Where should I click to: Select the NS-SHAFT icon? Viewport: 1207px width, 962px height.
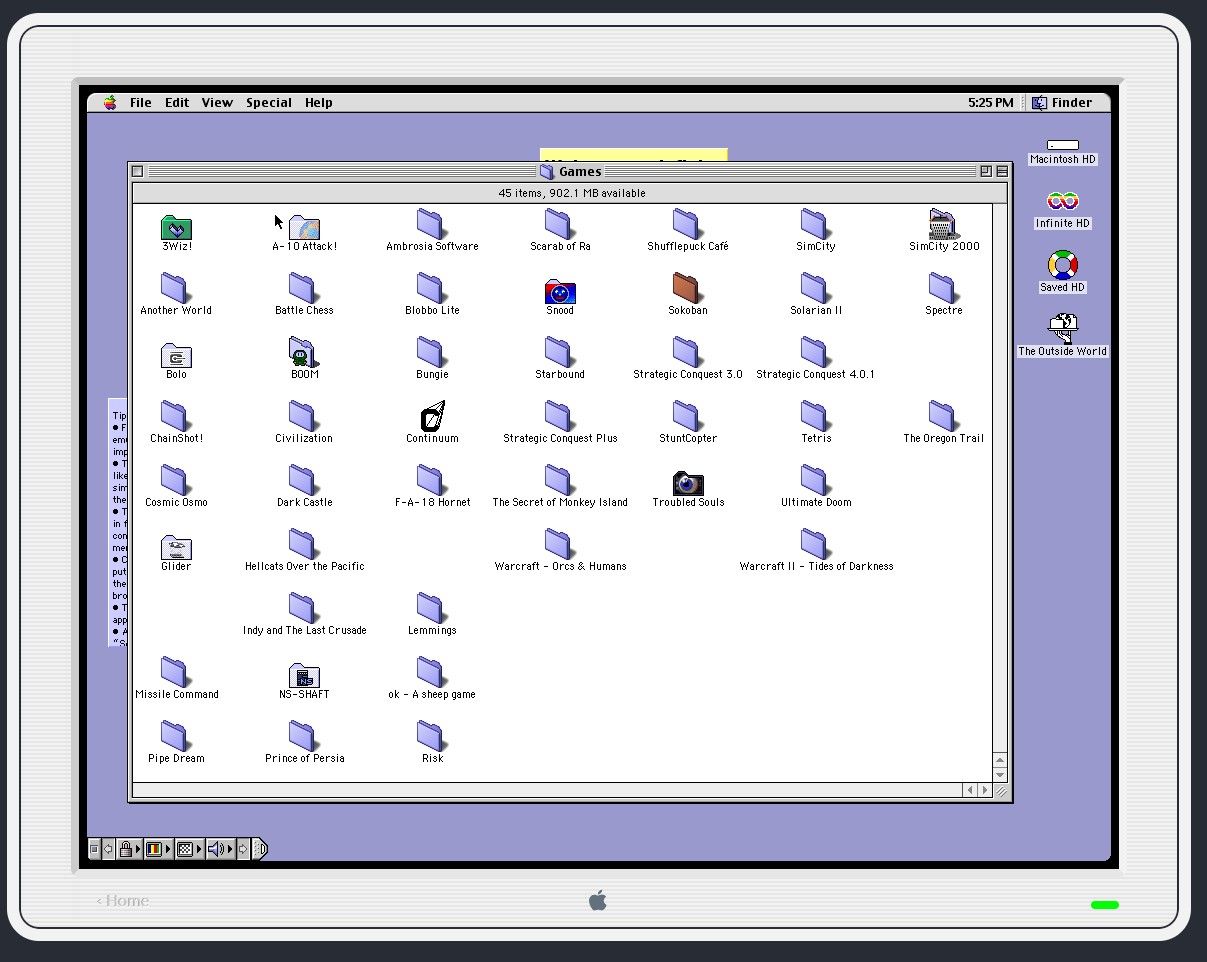tap(304, 675)
